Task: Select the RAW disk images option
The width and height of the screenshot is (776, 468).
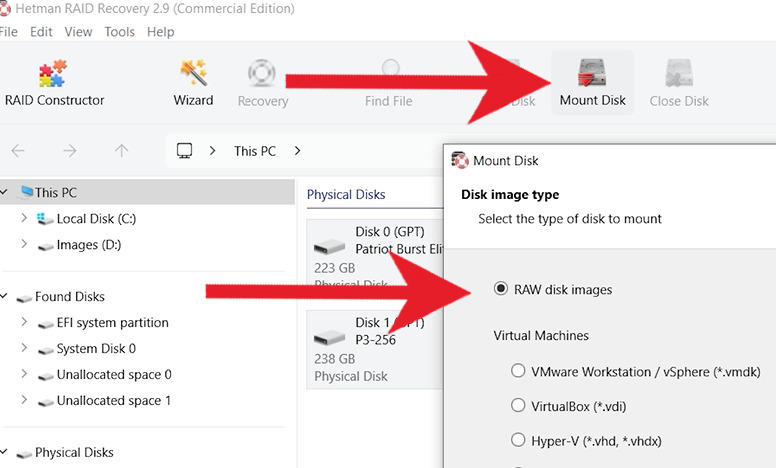Action: 501,288
